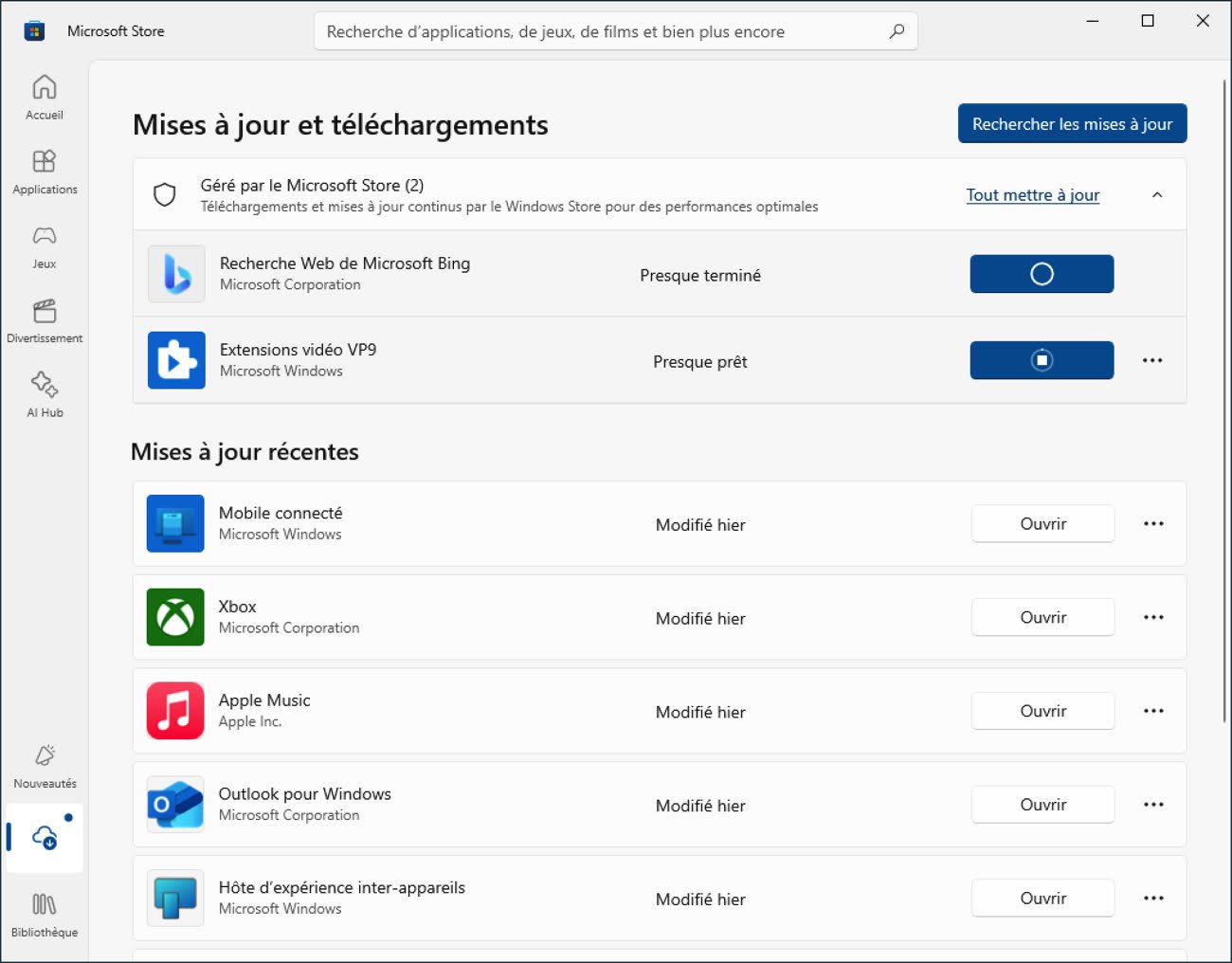This screenshot has height=963, width=1232.
Task: Open Nouveautés in the sidebar
Action: (x=45, y=767)
